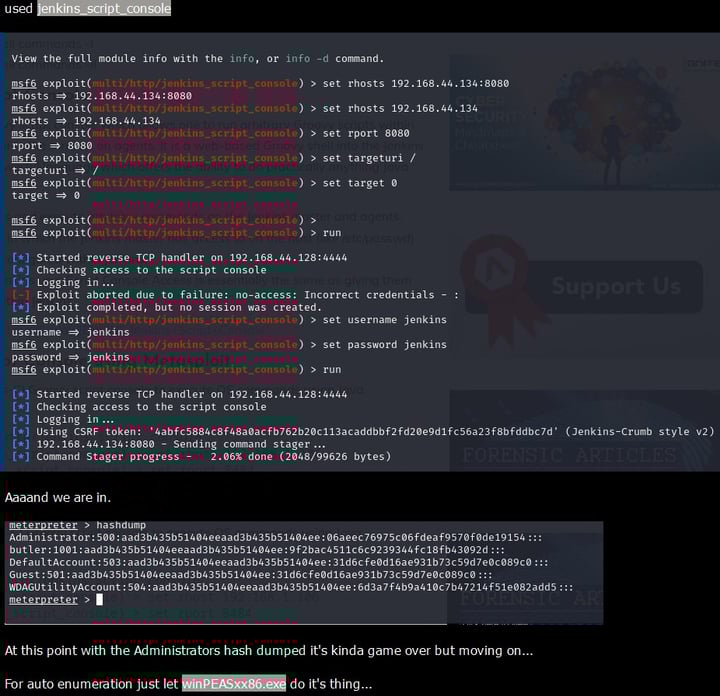Click the 'Exploit aborted due to failure' line
The height and width of the screenshot is (696, 720).
pyautogui.click(x=235, y=295)
